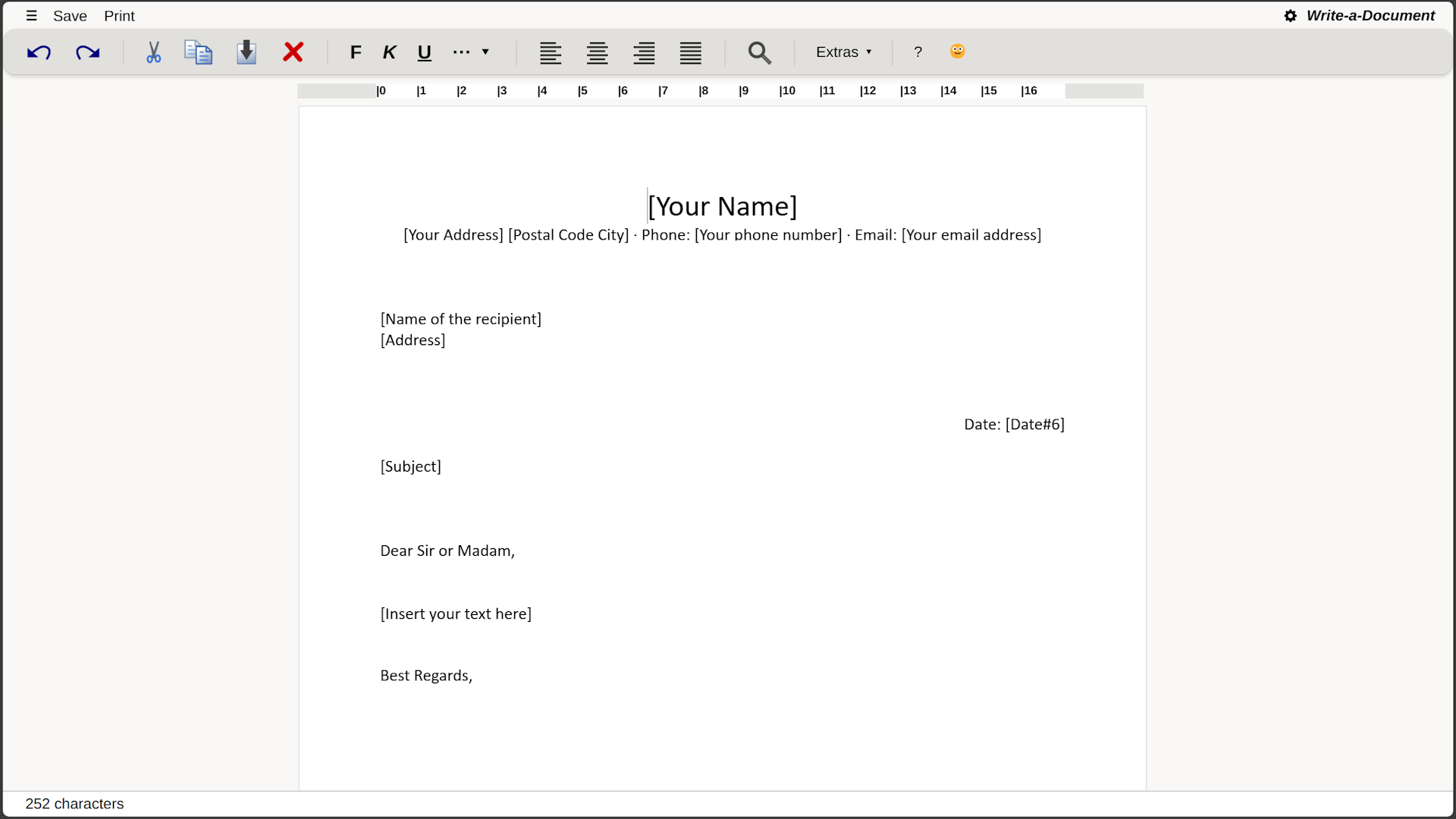Image resolution: width=1456 pixels, height=819 pixels.
Task: Open the Extras dropdown
Action: [843, 52]
